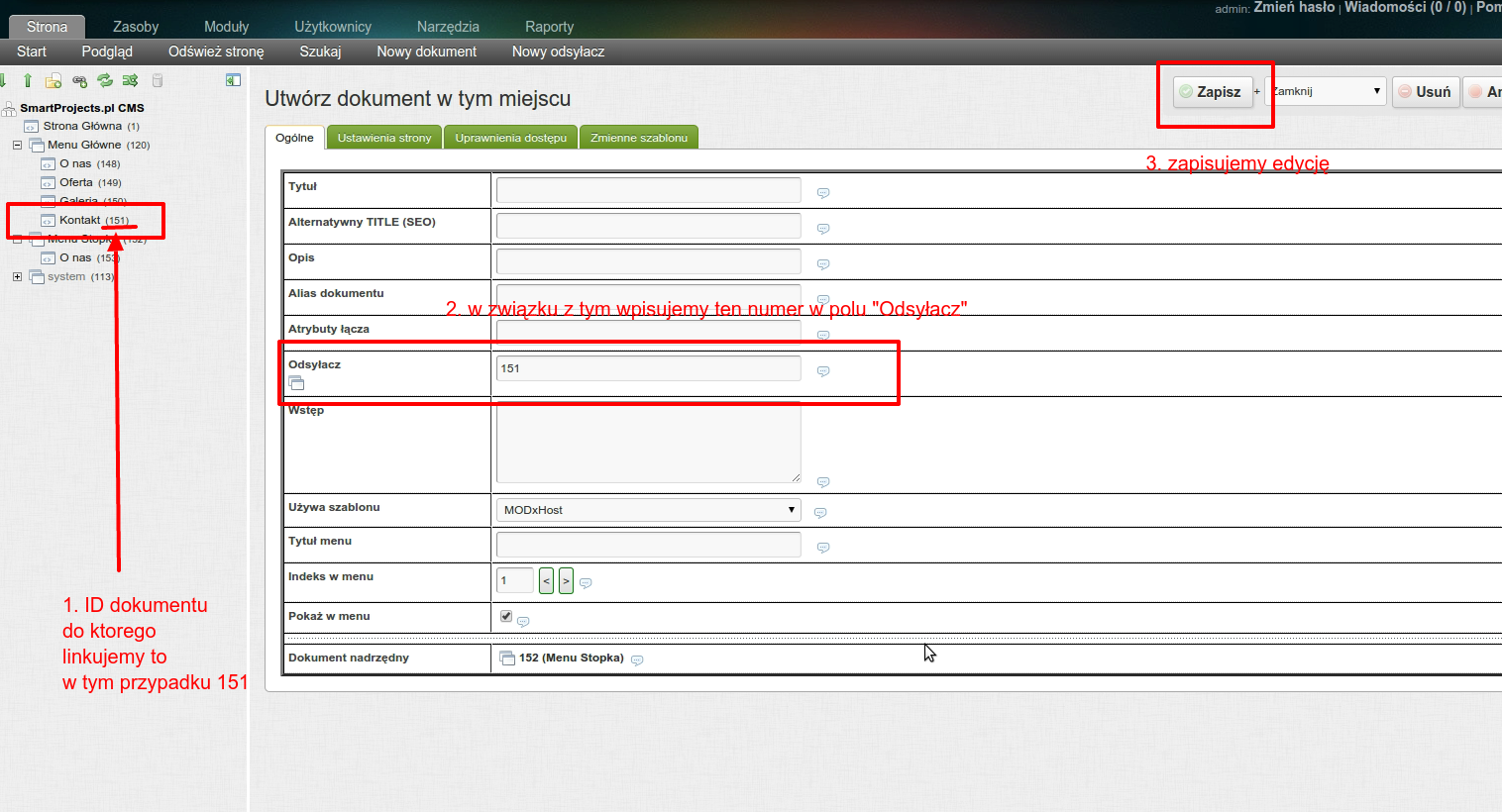Click the Nowy dokument submenu link
The height and width of the screenshot is (812, 1502).
[426, 51]
